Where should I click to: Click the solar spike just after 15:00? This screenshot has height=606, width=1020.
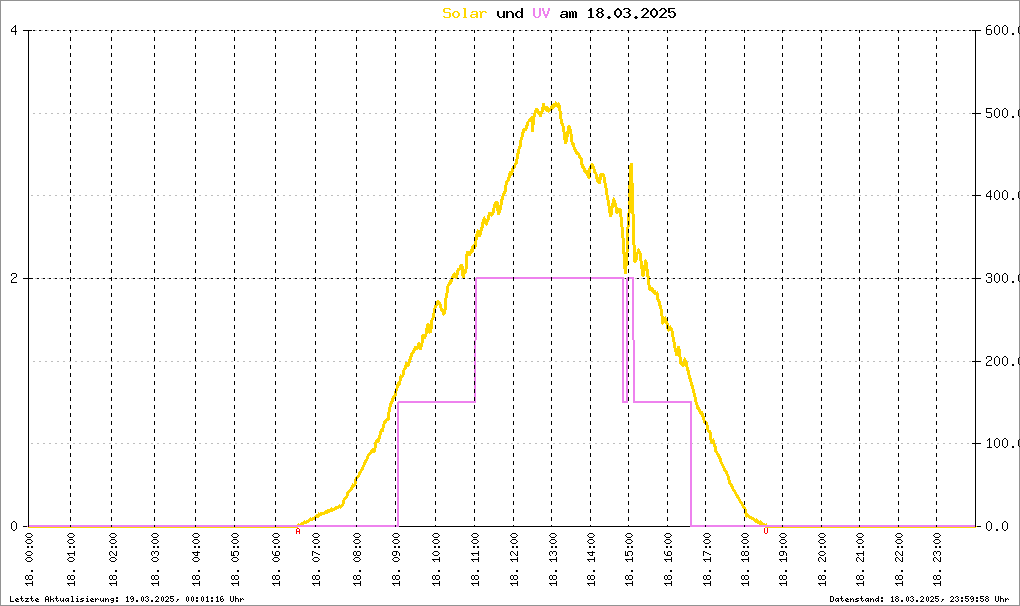pos(631,166)
